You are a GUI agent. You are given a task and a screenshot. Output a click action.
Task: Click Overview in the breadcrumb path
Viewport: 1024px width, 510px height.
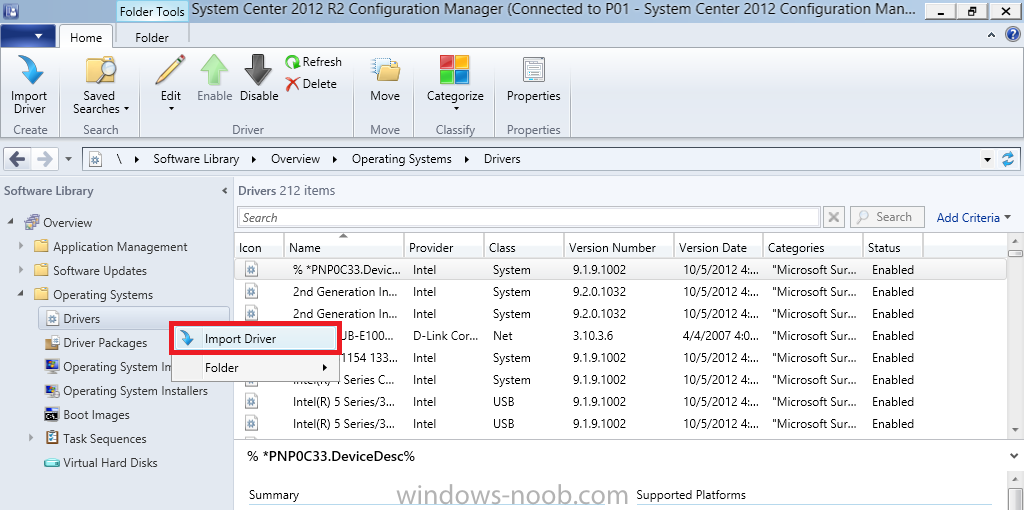pyautogui.click(x=295, y=159)
